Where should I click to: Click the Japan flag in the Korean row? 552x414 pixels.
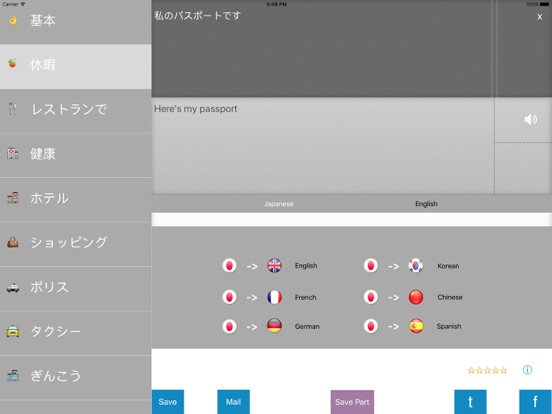tap(371, 266)
